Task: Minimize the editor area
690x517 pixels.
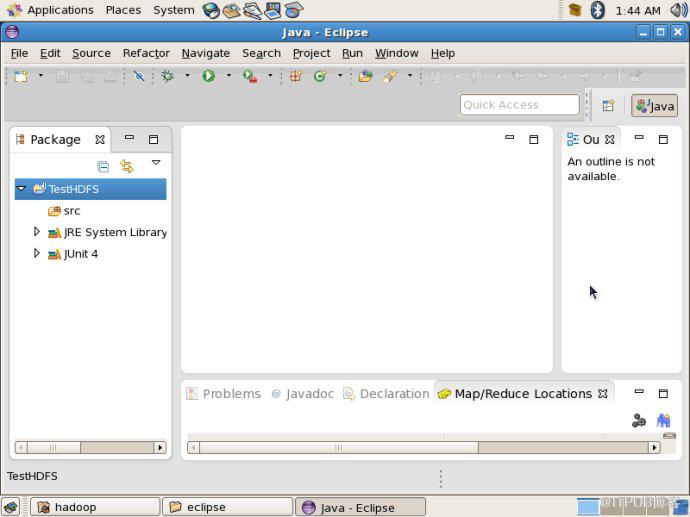Action: (x=510, y=137)
